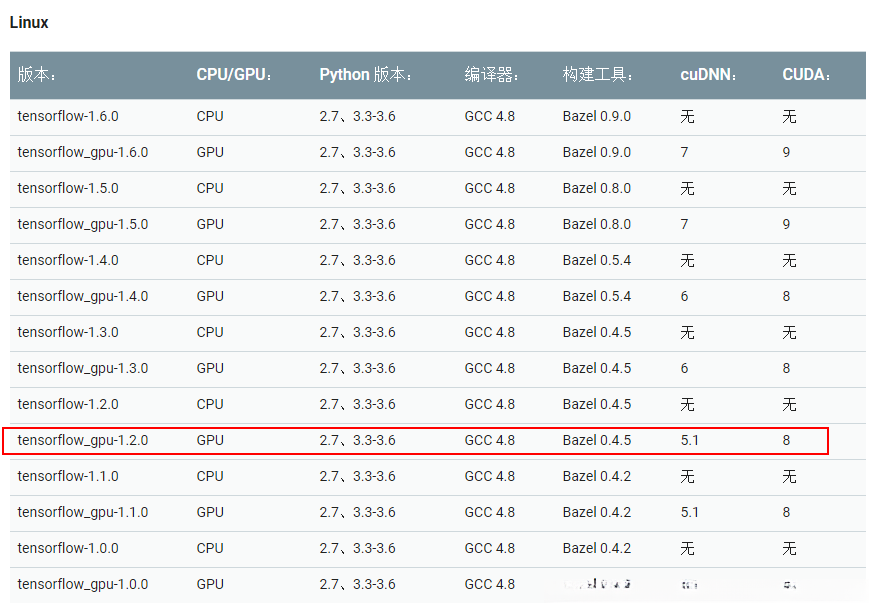Click the tensorflow-1.3.0 row label
The image size is (879, 612).
[x=68, y=332]
